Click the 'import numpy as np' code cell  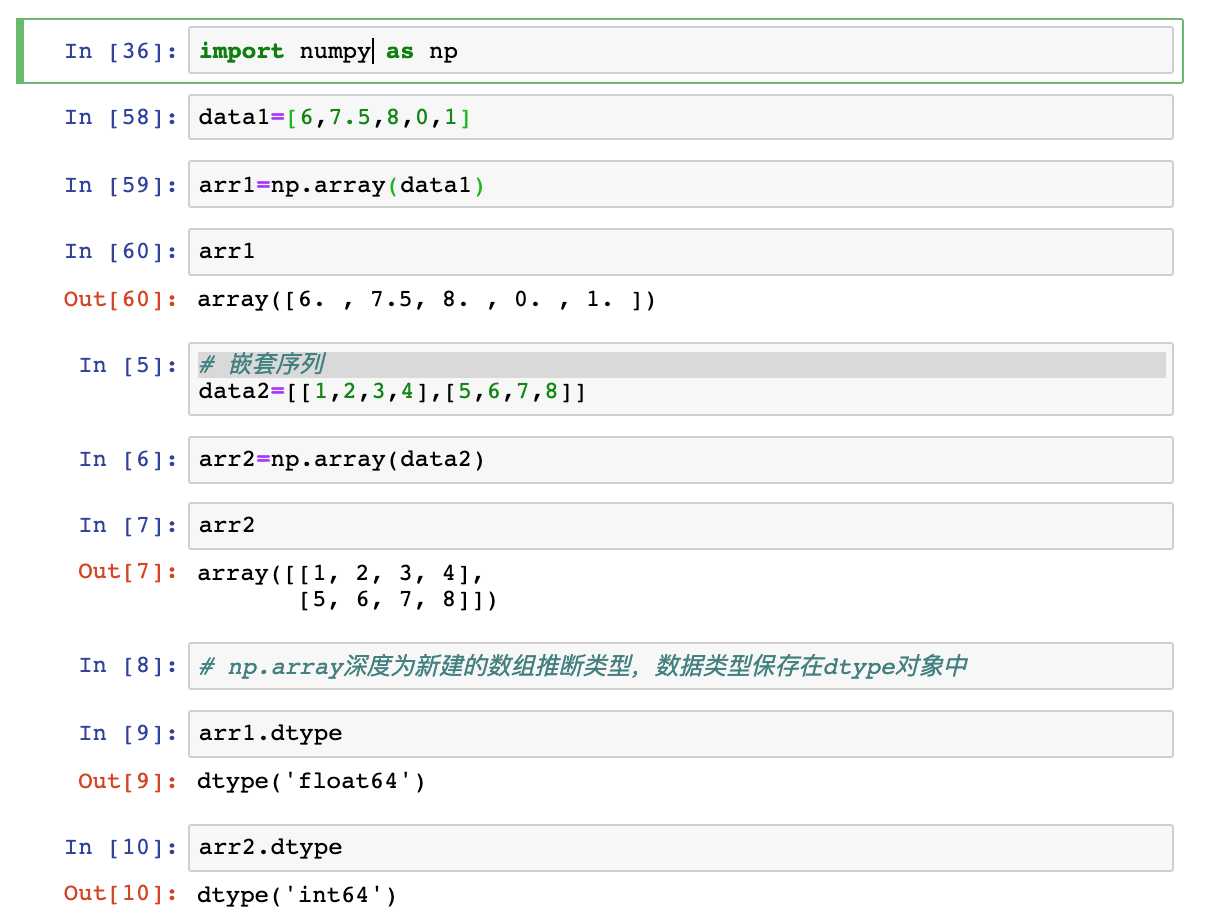pos(680,50)
